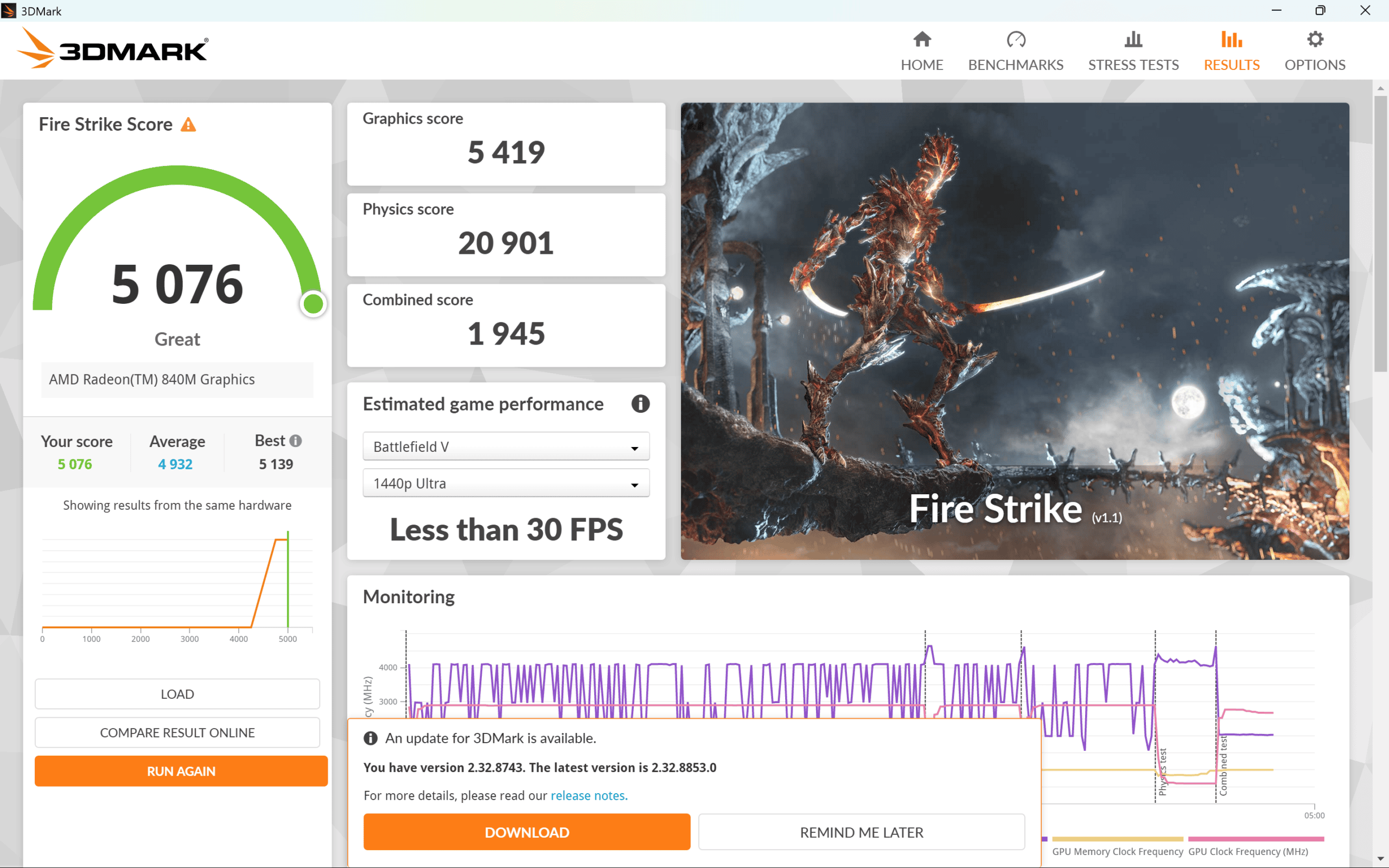Click DOWNLOAD to get the update

click(526, 832)
